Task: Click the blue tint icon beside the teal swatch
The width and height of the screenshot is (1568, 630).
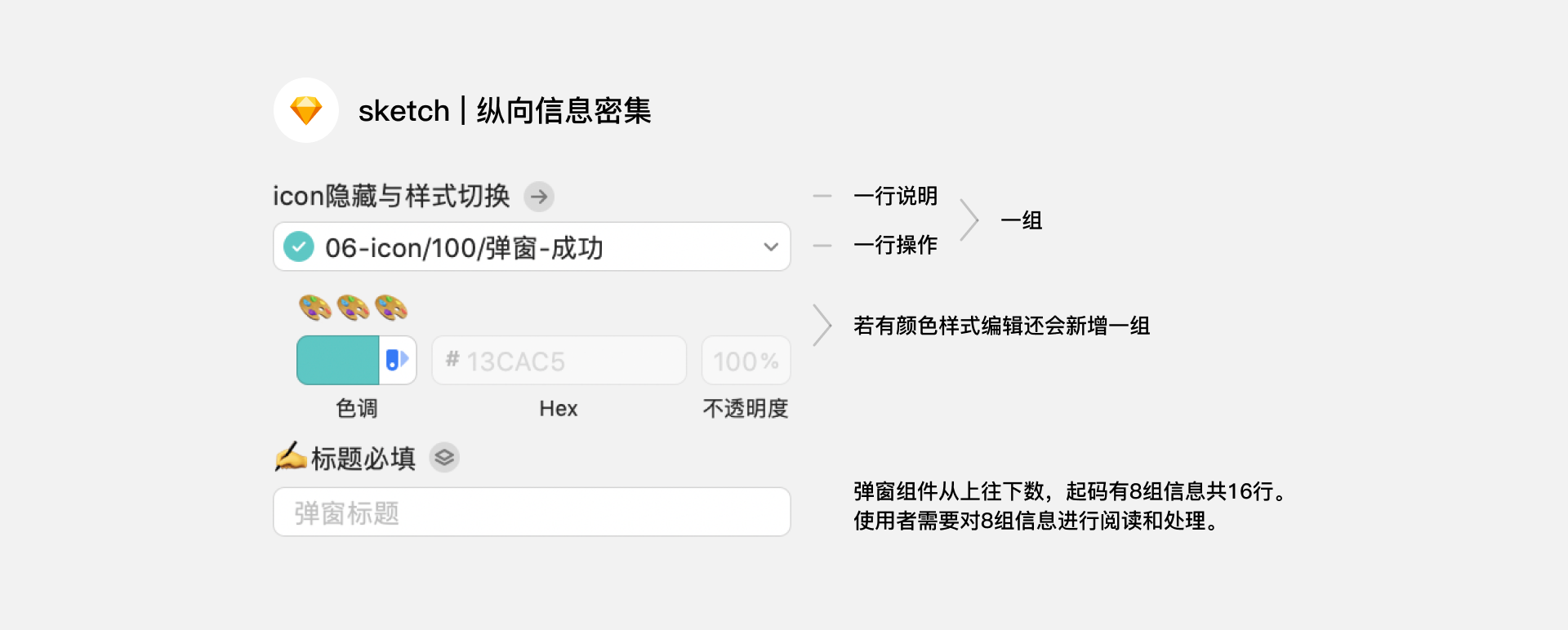Action: [398, 360]
